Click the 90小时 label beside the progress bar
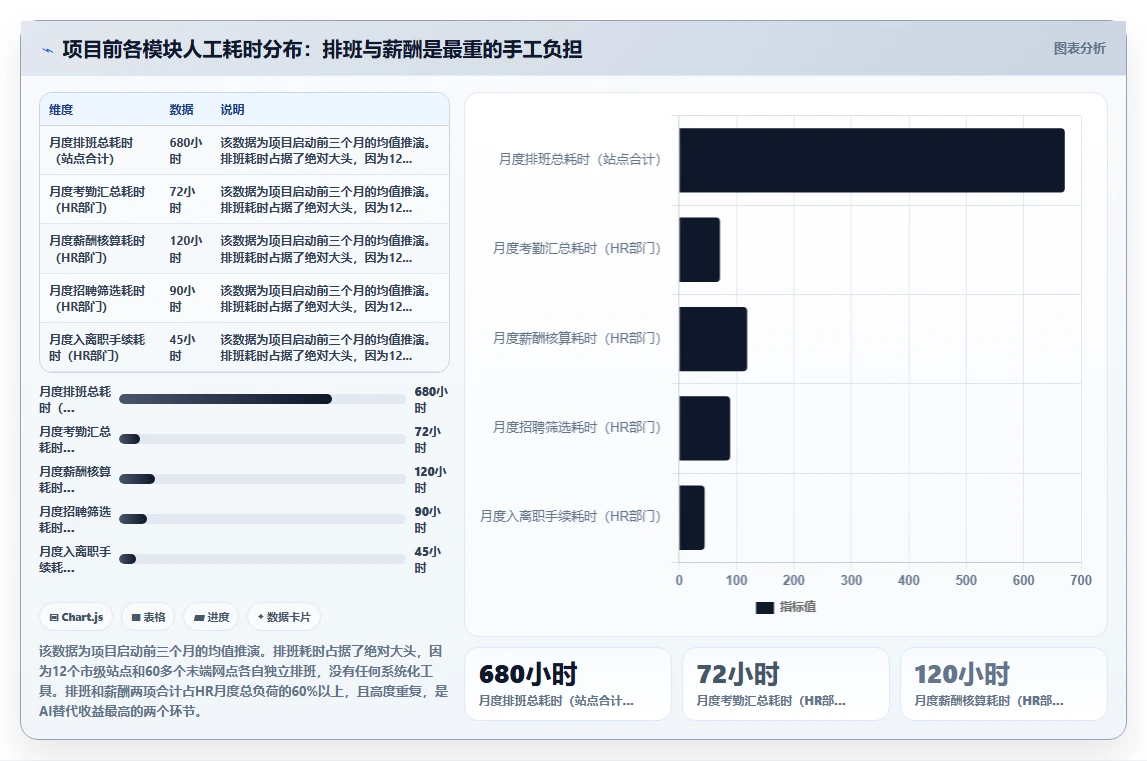 [x=428, y=520]
